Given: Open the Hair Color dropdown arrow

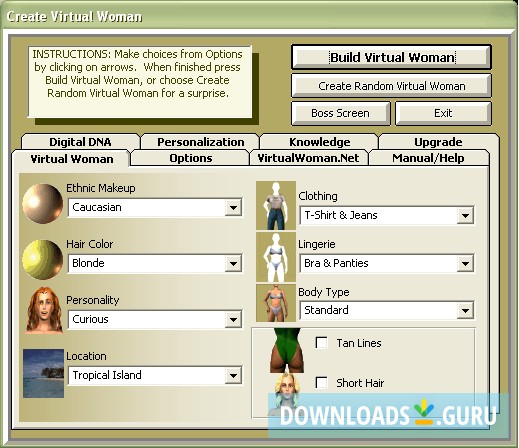Looking at the screenshot, I should click(233, 264).
